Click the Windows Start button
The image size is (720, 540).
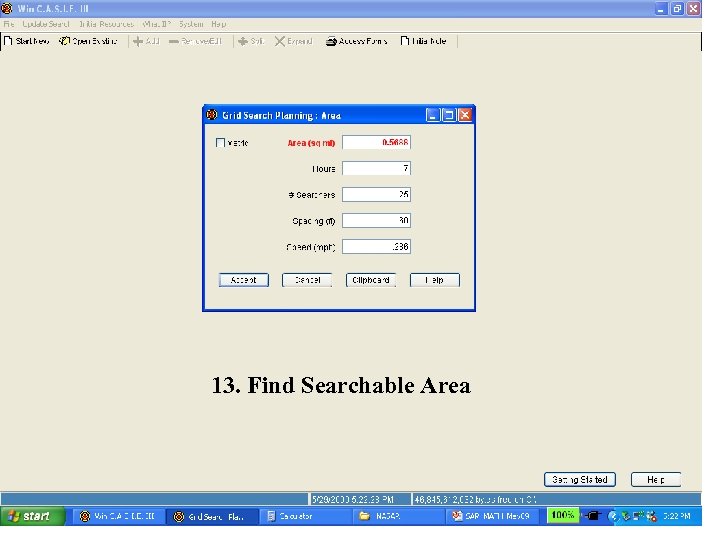[x=32, y=516]
